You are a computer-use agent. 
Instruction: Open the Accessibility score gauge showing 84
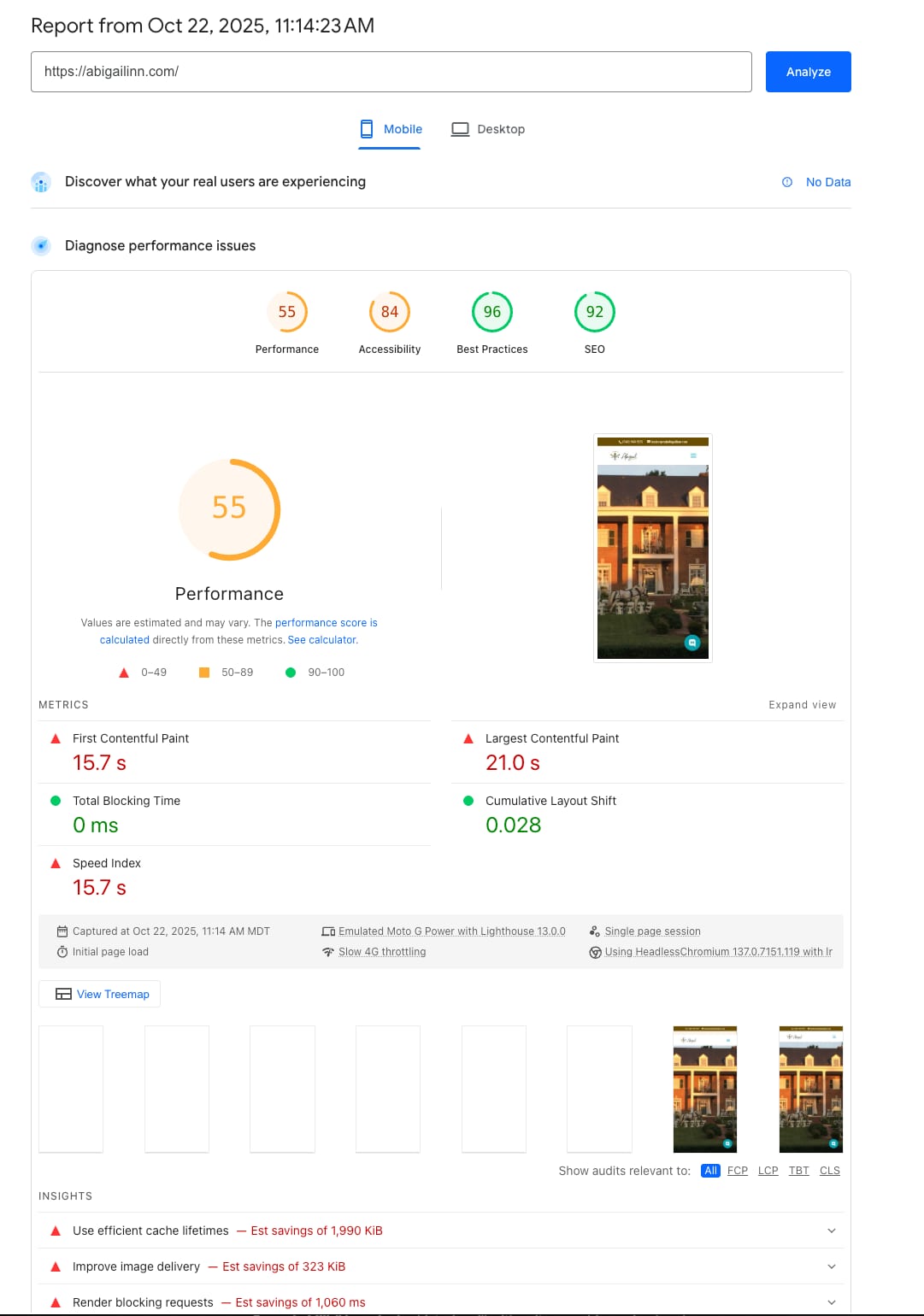[x=390, y=313]
